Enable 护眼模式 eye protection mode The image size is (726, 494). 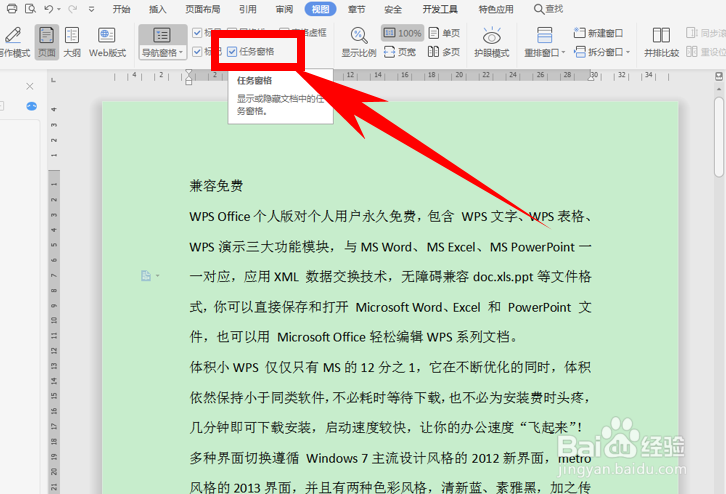491,42
